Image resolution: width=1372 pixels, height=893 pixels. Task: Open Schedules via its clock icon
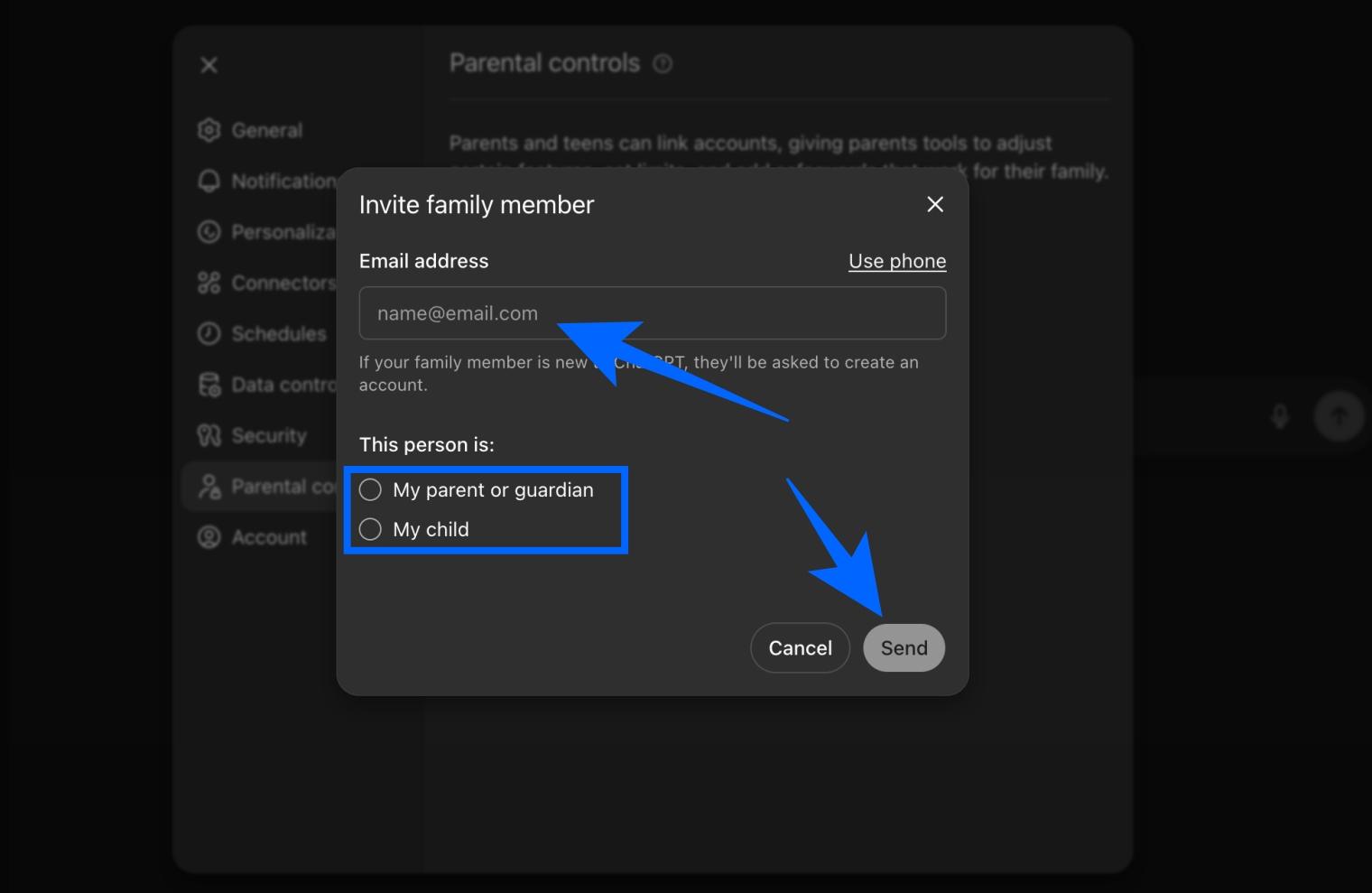pos(209,333)
